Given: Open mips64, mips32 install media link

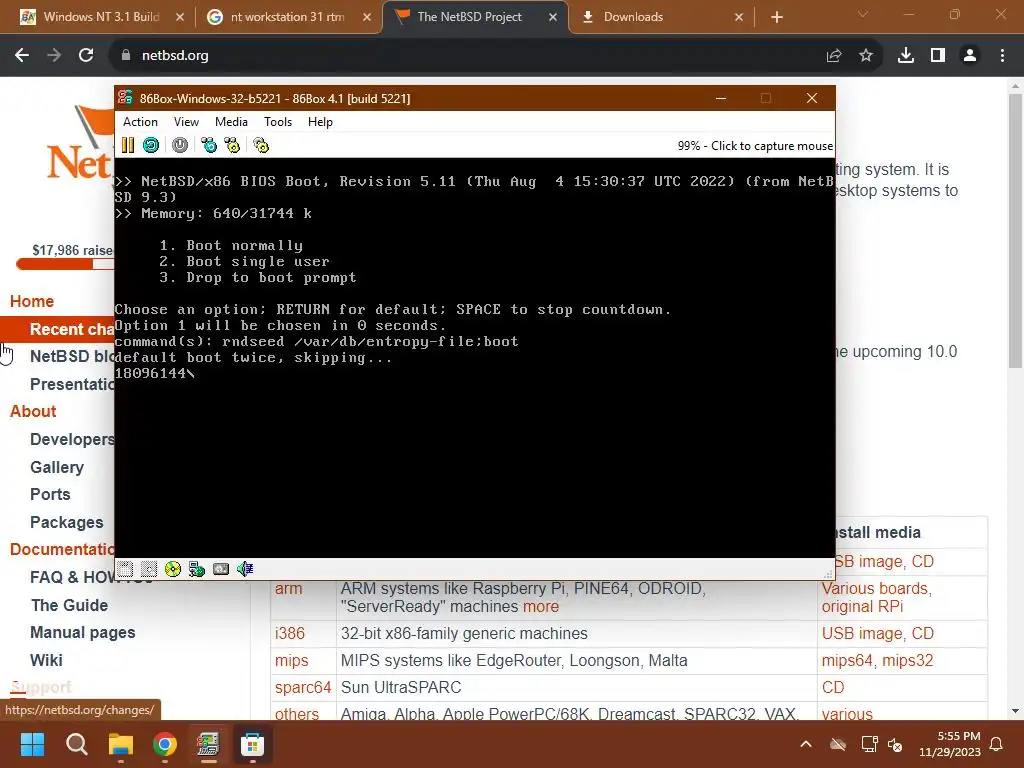Looking at the screenshot, I should (x=877, y=660).
